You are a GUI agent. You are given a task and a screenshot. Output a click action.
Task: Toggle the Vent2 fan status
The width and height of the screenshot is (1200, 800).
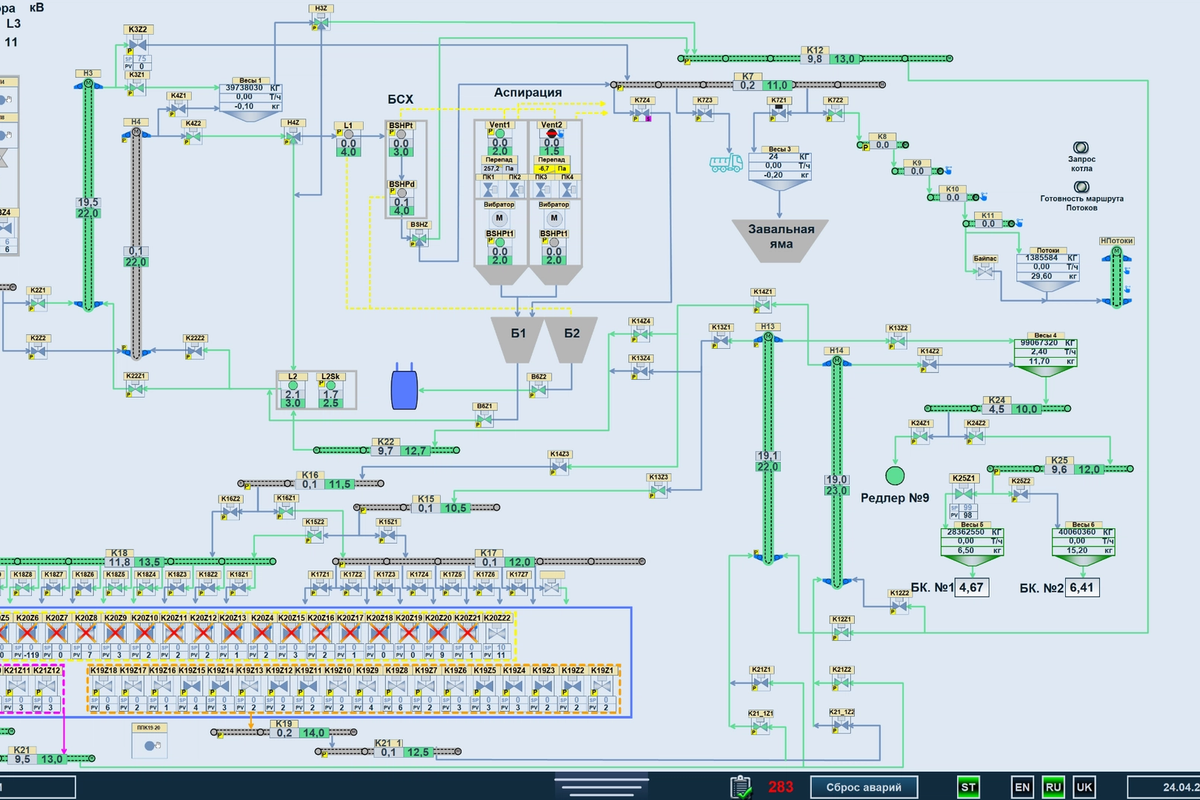551,134
